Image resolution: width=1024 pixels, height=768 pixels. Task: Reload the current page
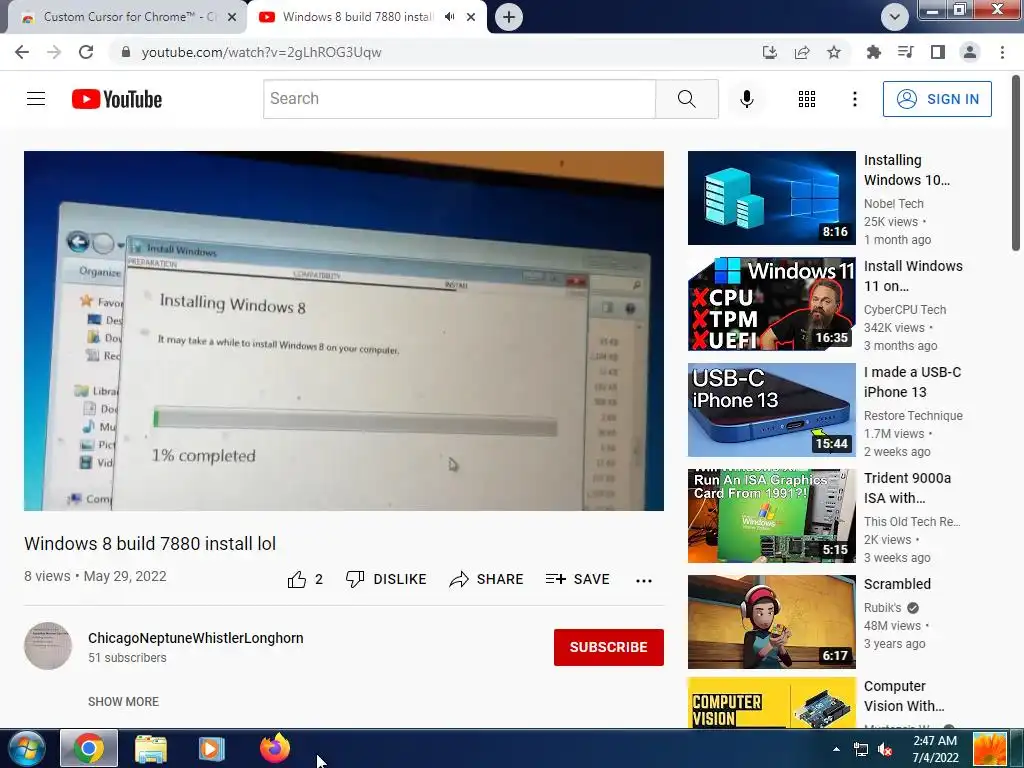click(86, 52)
